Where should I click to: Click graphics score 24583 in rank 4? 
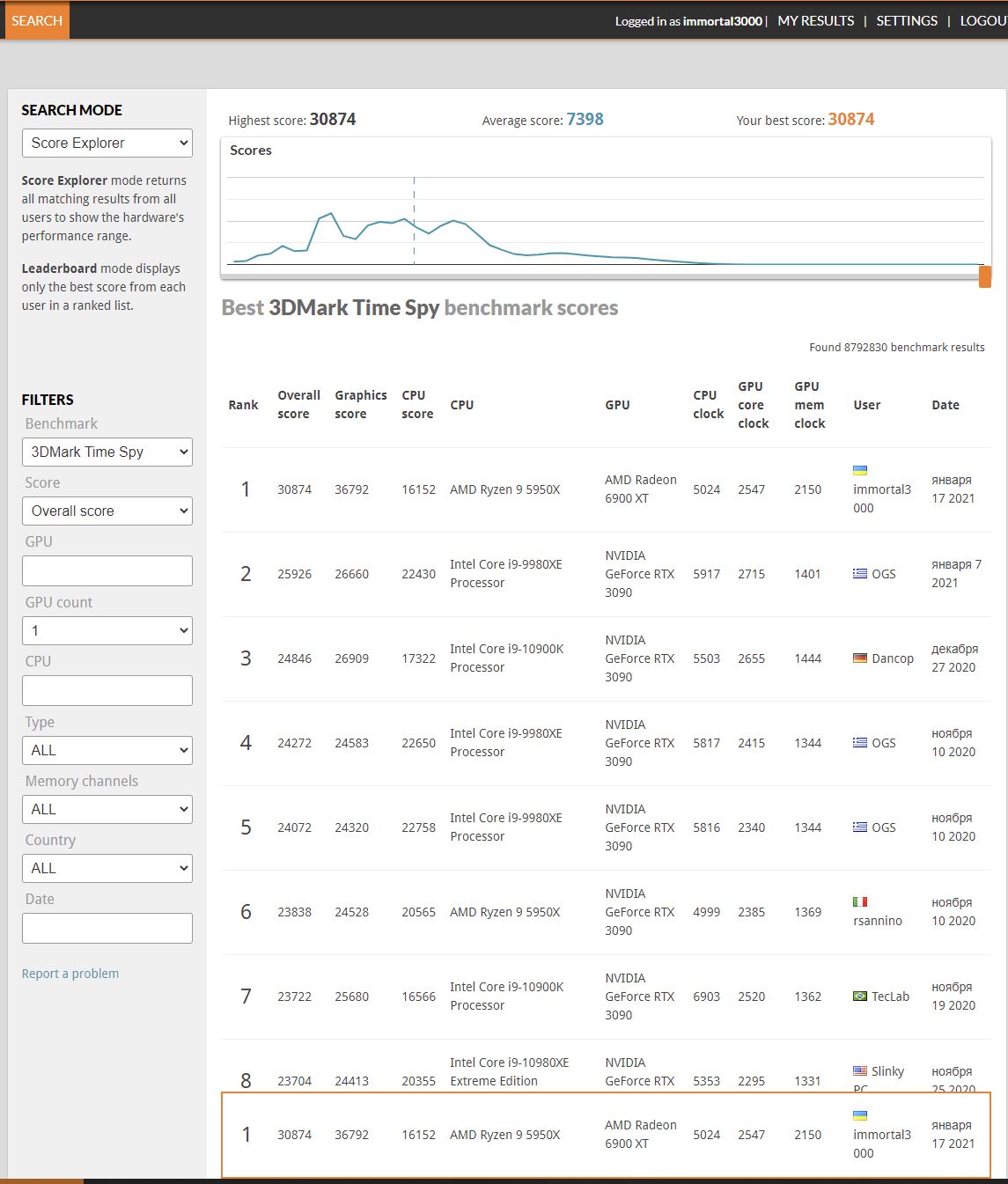(351, 743)
